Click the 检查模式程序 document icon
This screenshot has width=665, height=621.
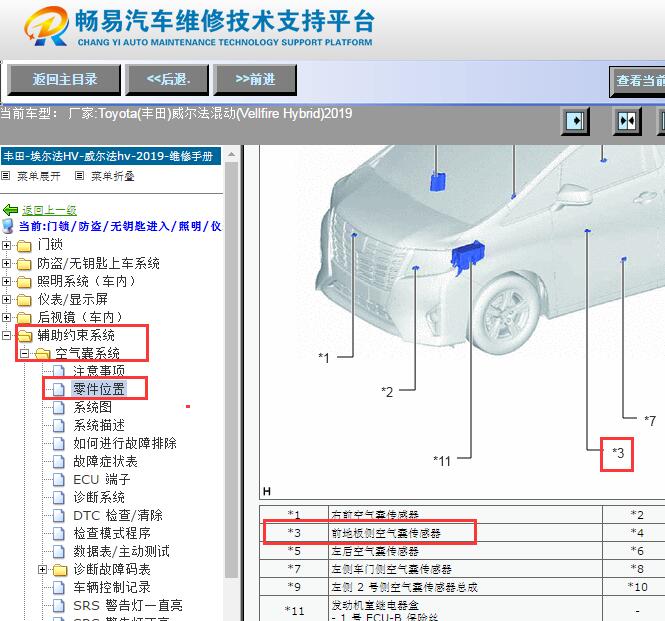pos(59,534)
